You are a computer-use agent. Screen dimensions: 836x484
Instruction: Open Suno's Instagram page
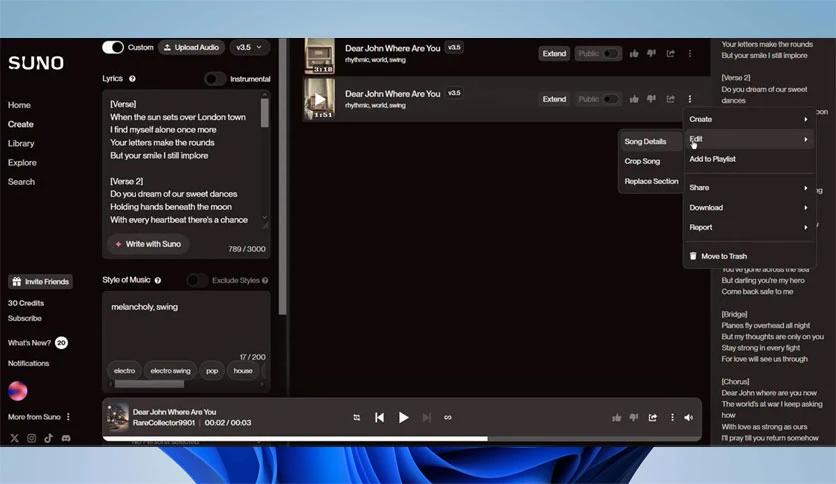[31, 438]
